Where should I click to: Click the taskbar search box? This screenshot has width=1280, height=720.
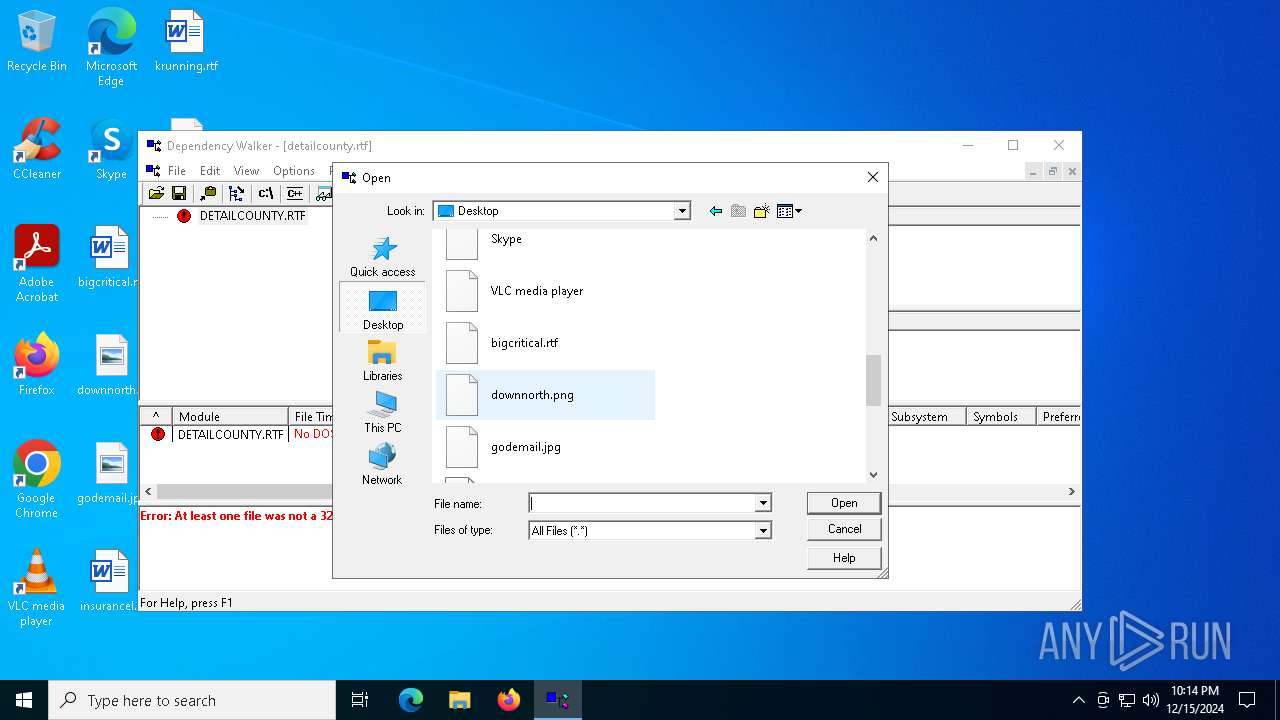tap(192, 700)
